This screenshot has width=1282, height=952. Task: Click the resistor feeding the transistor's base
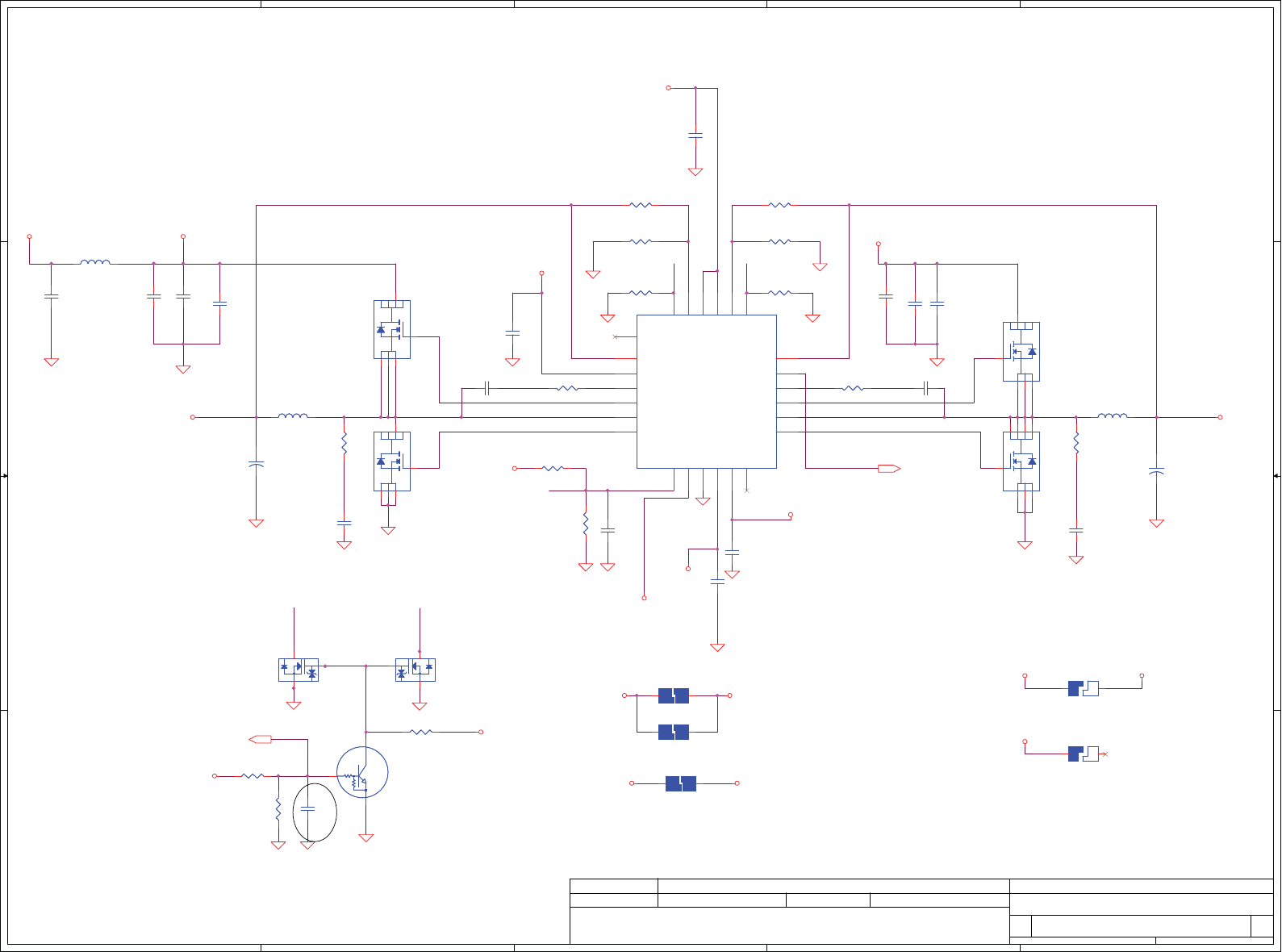(253, 775)
